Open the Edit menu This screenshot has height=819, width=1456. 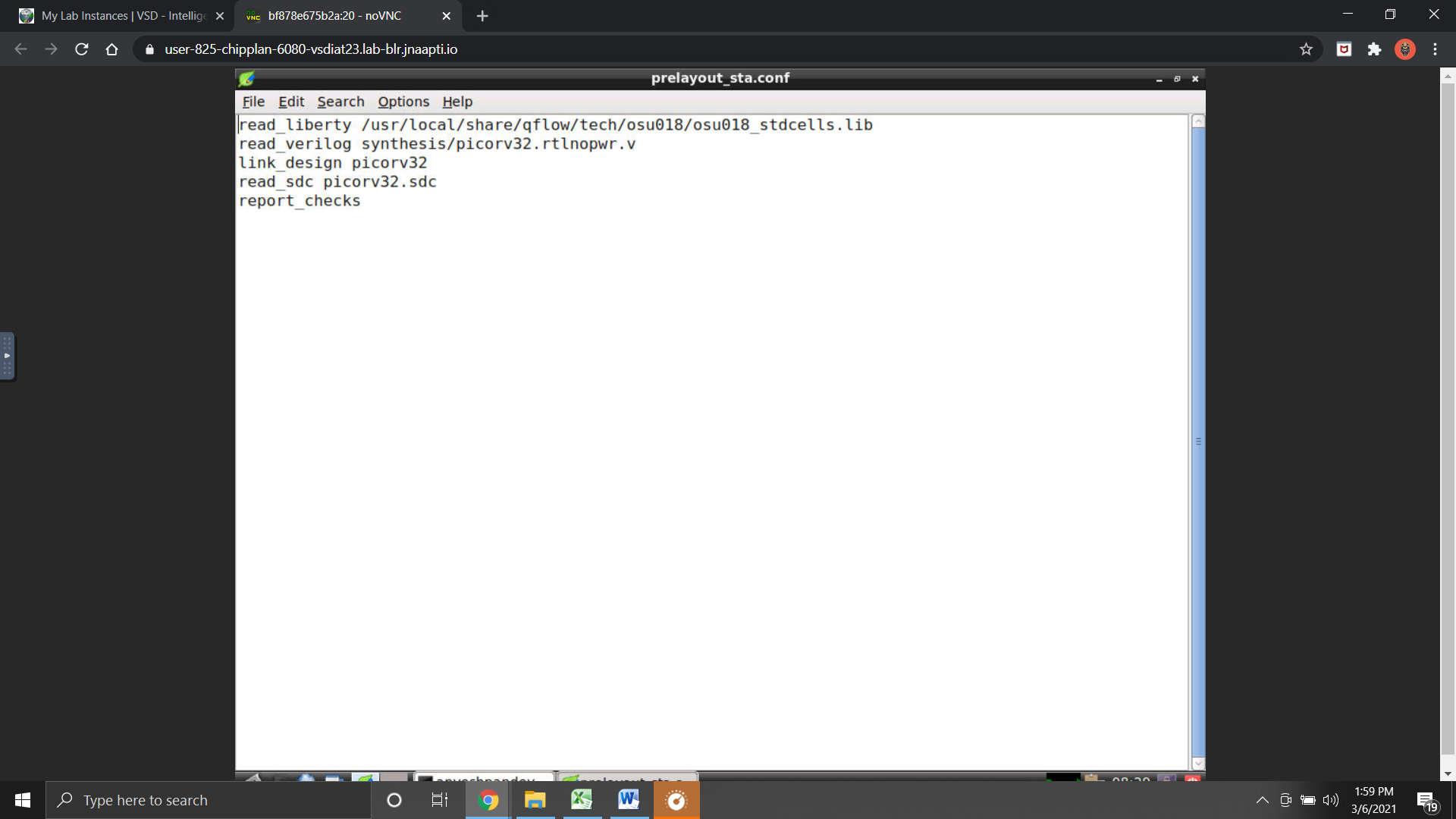tap(291, 102)
